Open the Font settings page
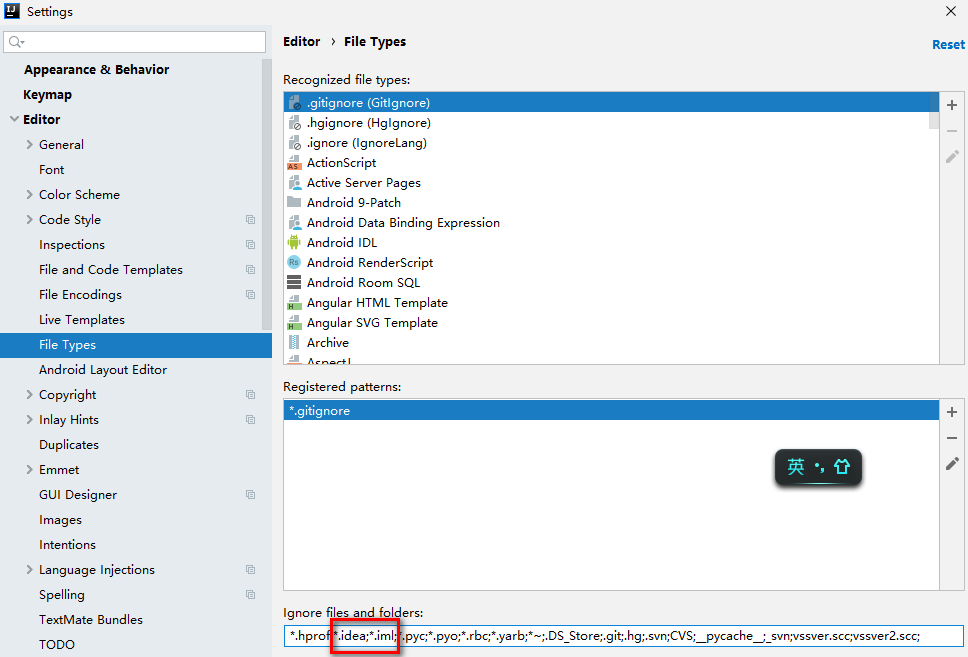Viewport: 968px width, 657px height. [51, 170]
